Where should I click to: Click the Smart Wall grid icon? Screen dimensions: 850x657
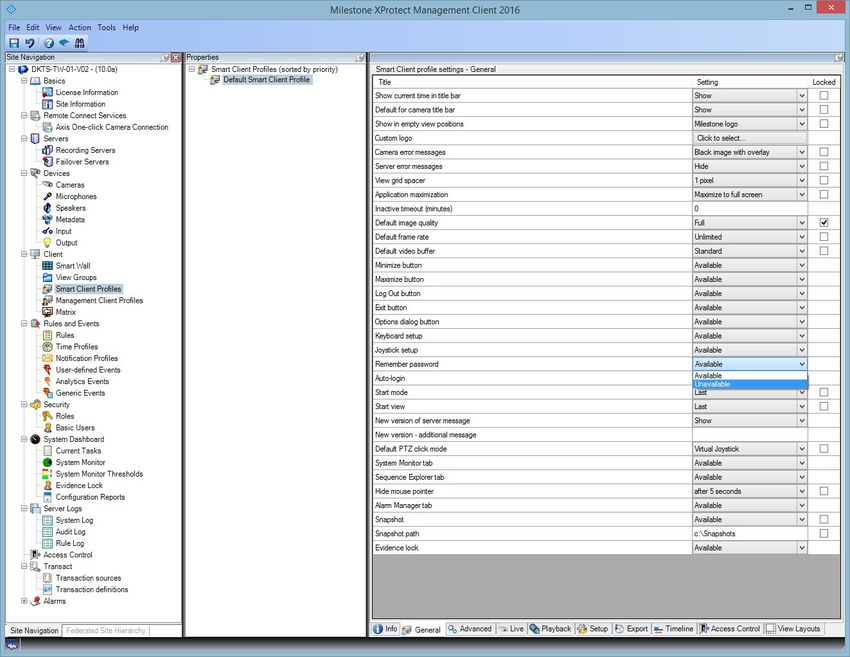48,266
